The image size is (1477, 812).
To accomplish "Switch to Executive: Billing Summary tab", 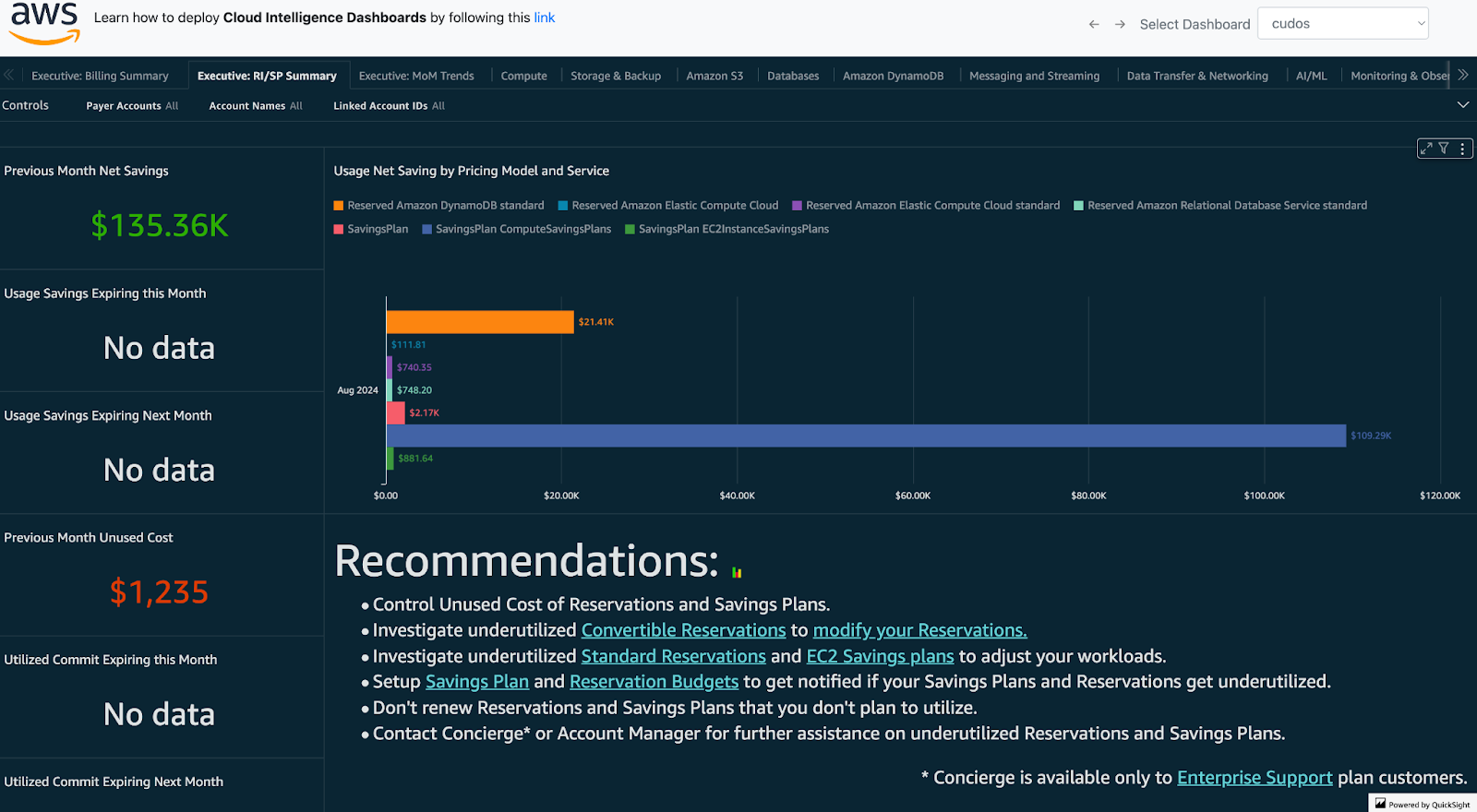I will 100,76.
